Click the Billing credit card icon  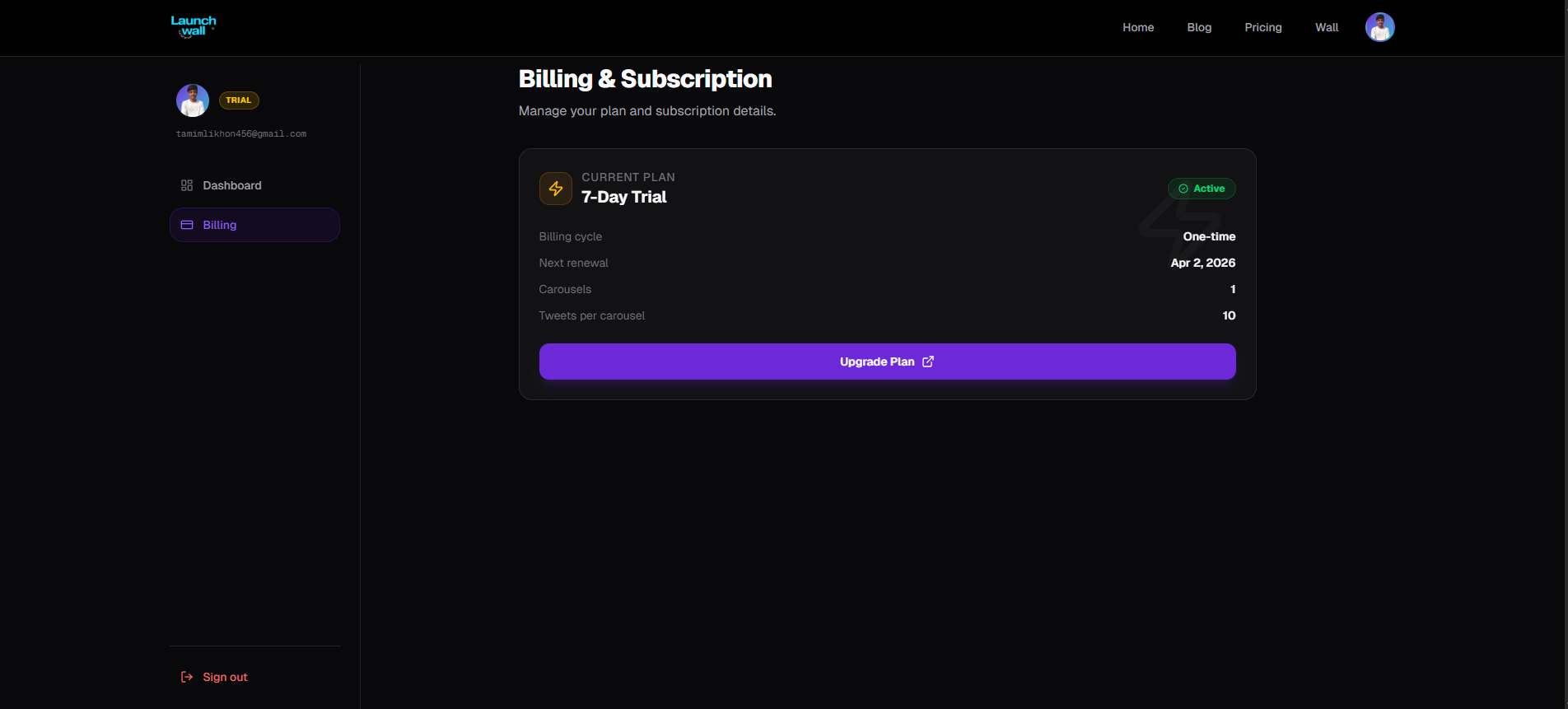pos(186,224)
